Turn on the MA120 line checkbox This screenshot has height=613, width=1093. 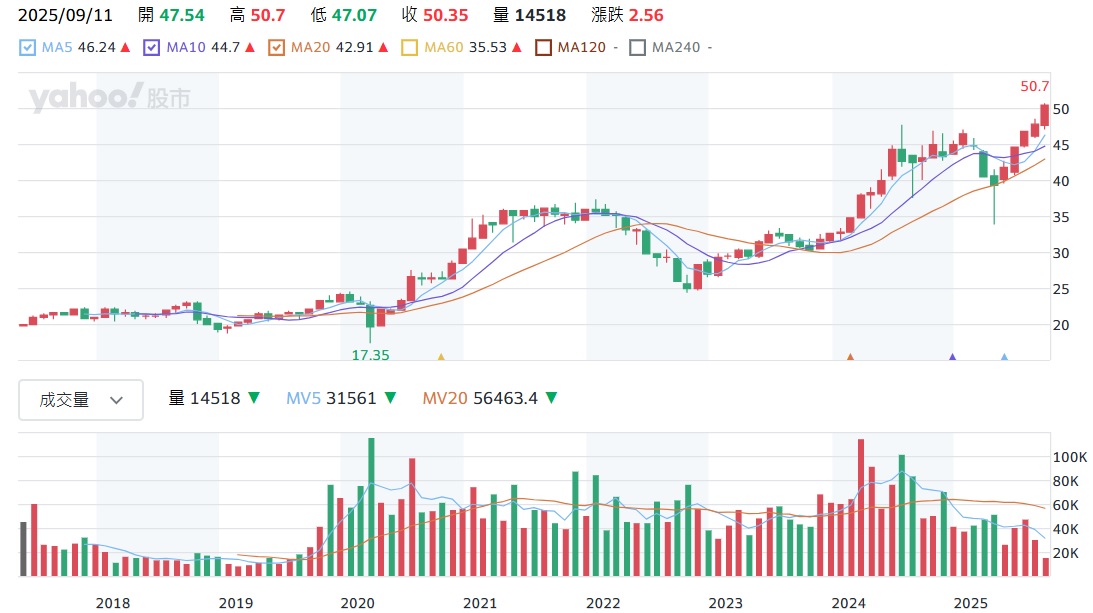tap(543, 47)
